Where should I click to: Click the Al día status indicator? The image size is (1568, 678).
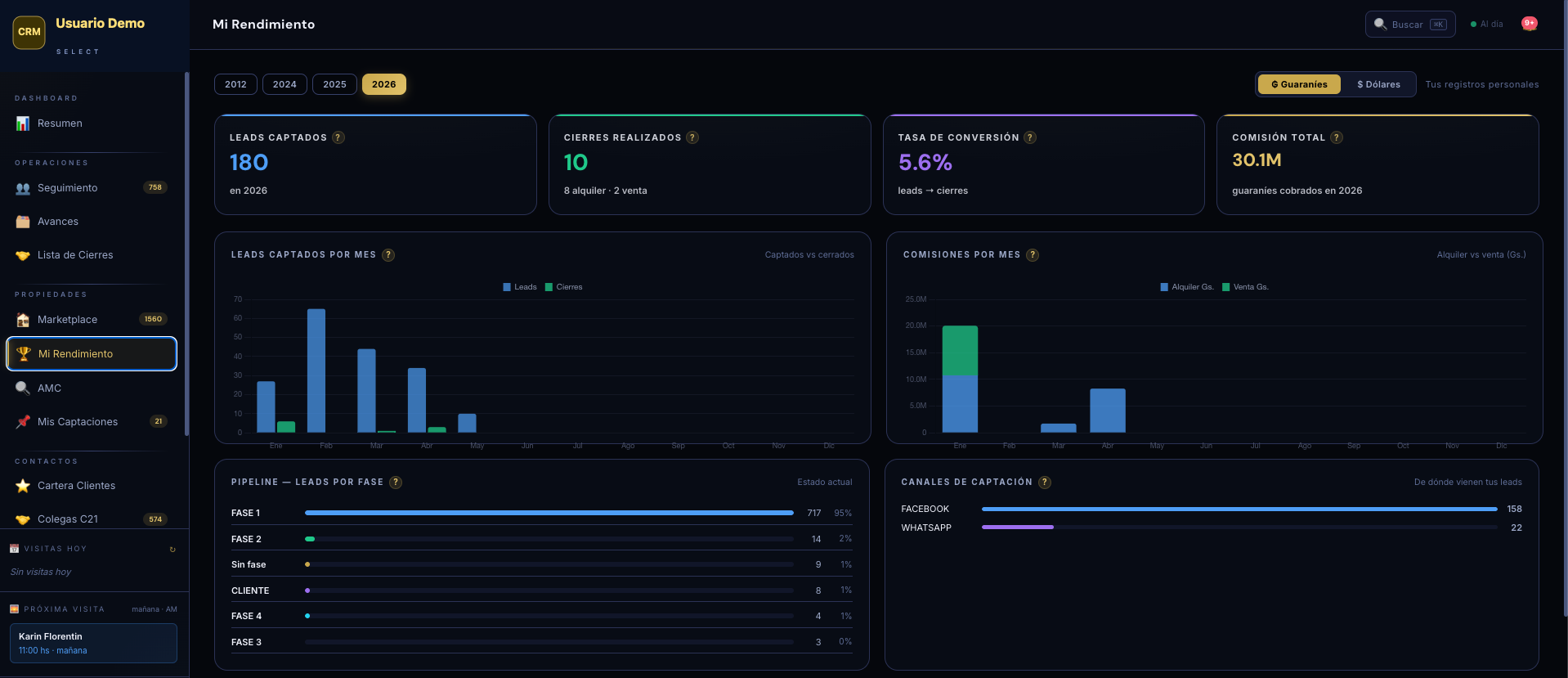point(1486,25)
